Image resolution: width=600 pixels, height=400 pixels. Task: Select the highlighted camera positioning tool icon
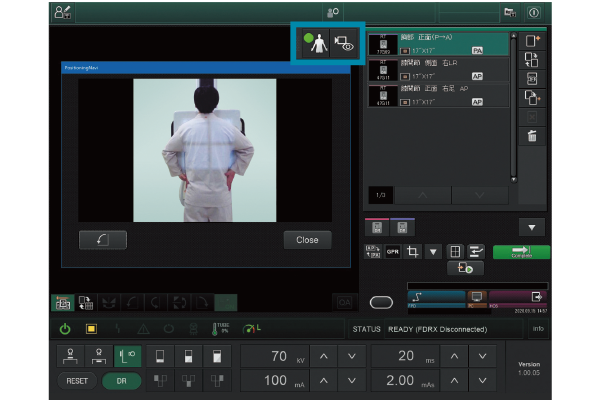pos(63,303)
